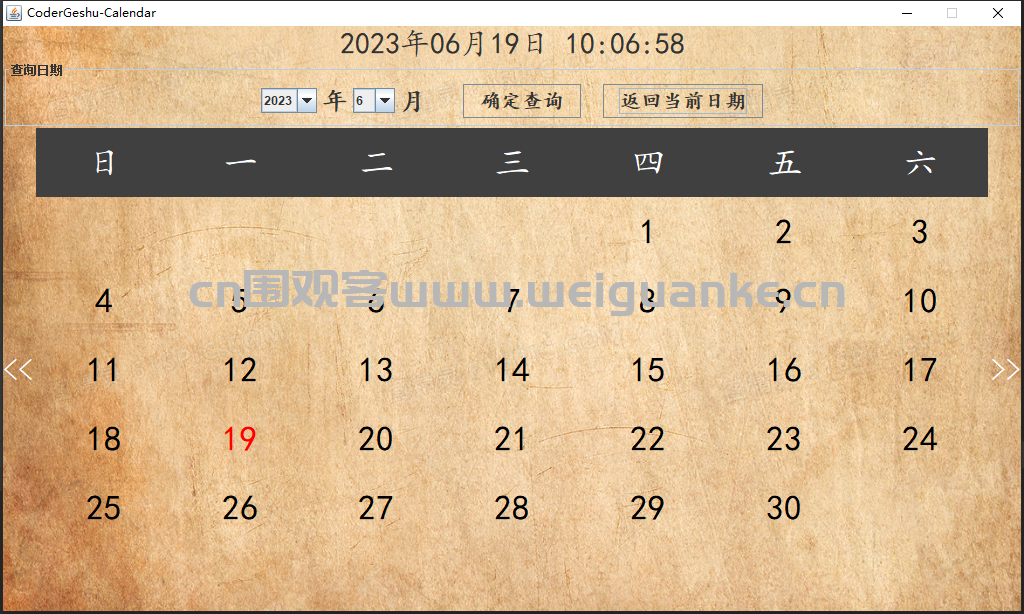The image size is (1024, 614).
Task: Select date 23 in the calendar
Action: tap(784, 439)
